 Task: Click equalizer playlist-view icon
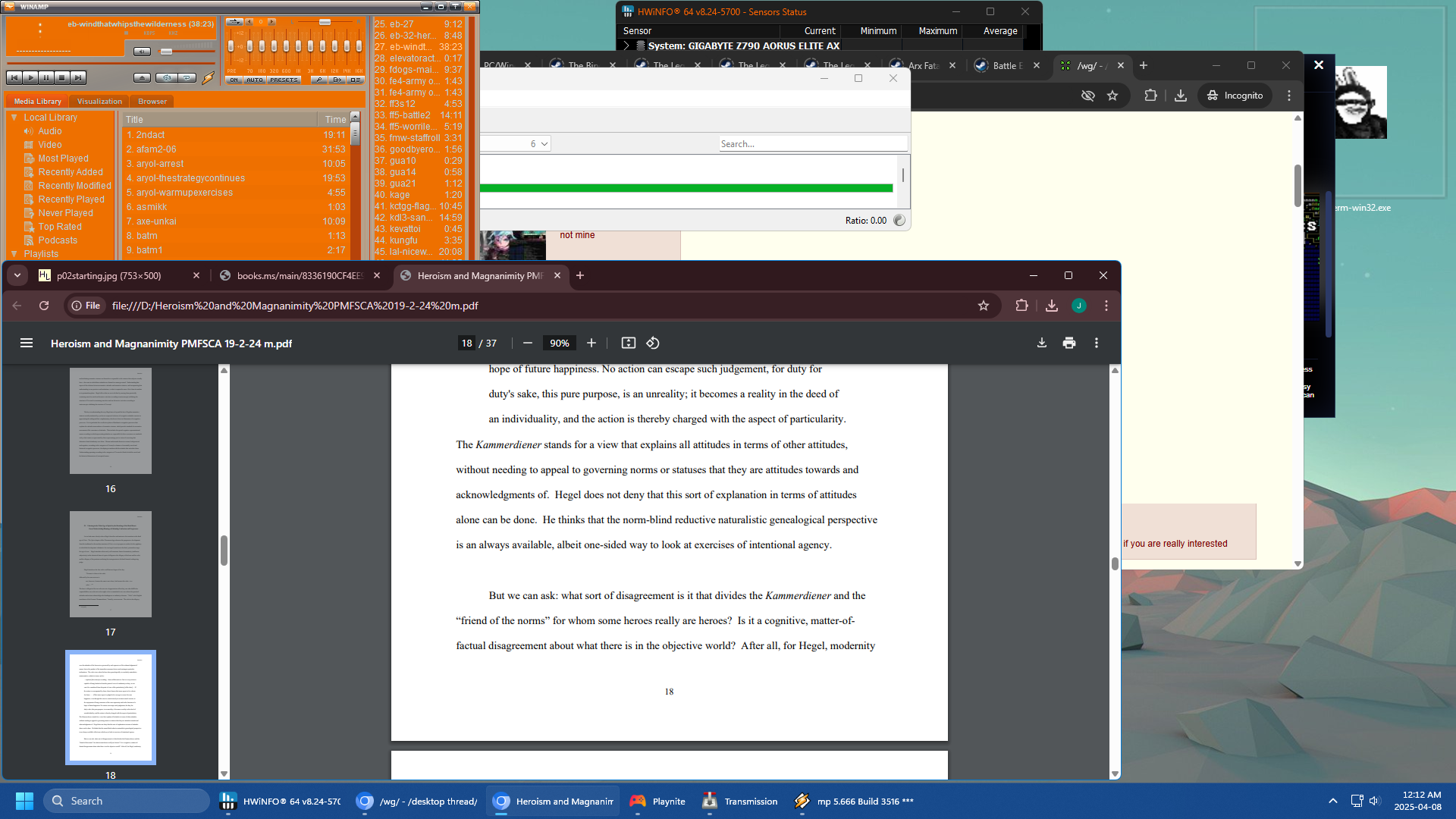(355, 80)
